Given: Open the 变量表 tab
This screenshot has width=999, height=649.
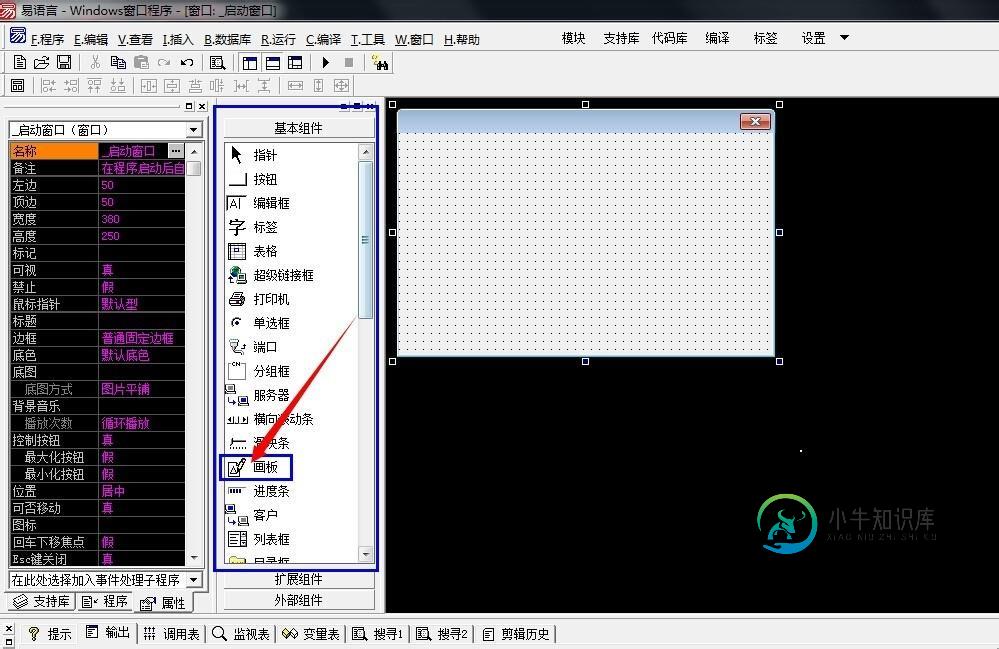Looking at the screenshot, I should pyautogui.click(x=311, y=634).
